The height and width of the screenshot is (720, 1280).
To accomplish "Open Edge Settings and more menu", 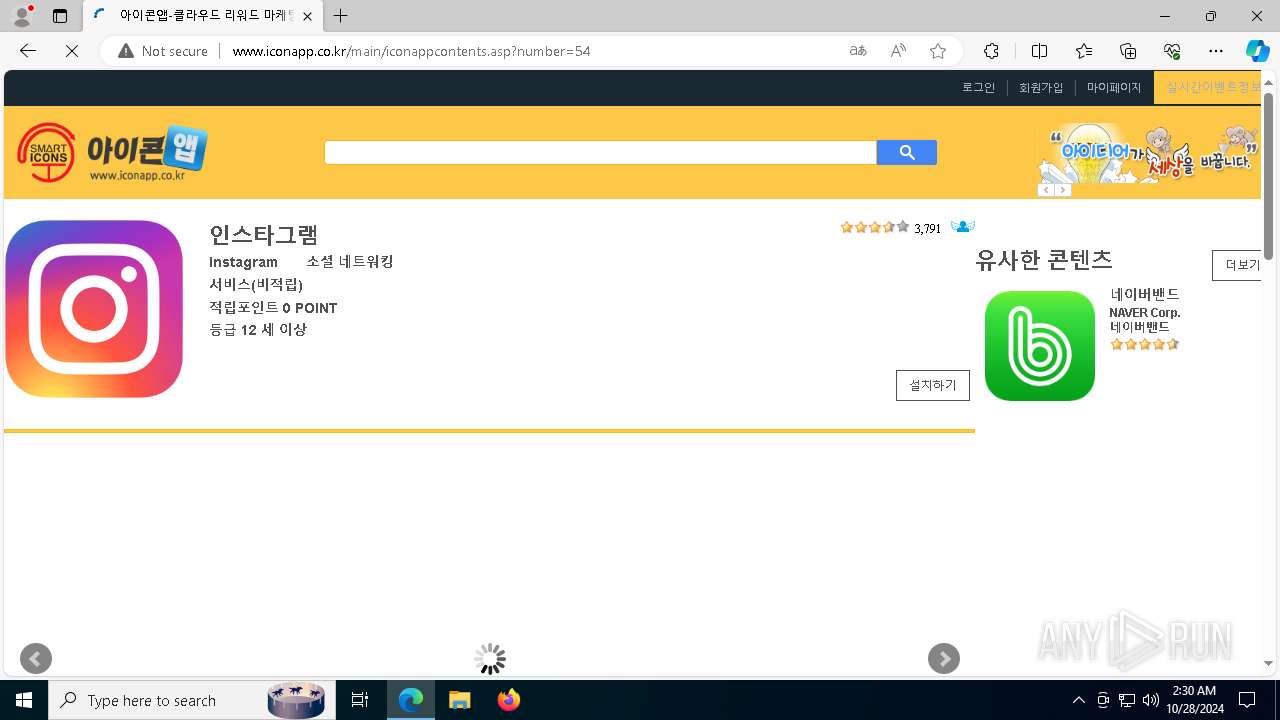I will (x=1216, y=51).
